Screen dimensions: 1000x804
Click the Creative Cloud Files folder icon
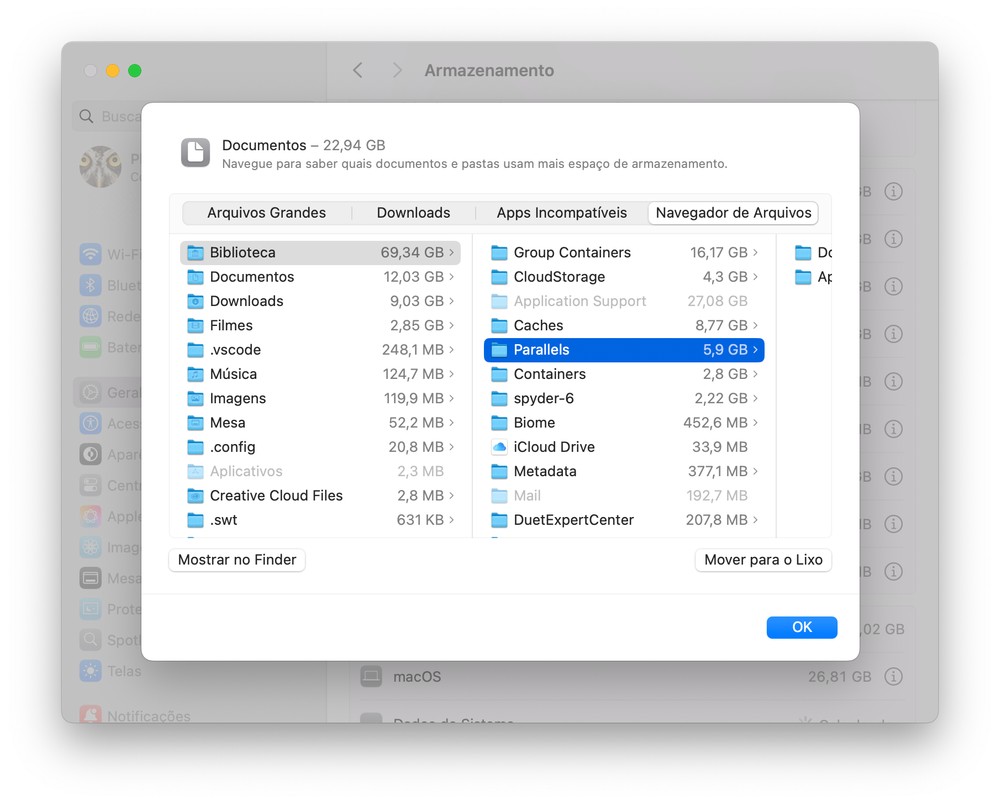point(195,496)
